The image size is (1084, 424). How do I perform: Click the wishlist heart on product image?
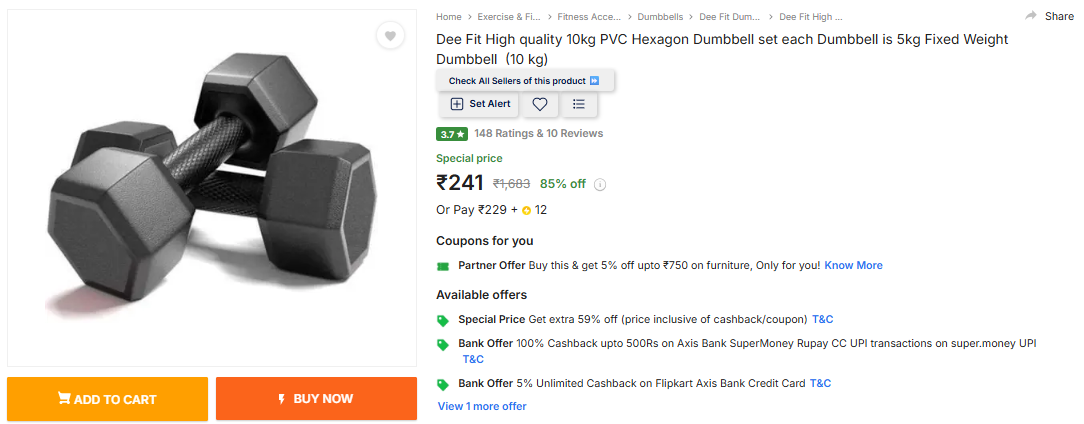pyautogui.click(x=390, y=36)
